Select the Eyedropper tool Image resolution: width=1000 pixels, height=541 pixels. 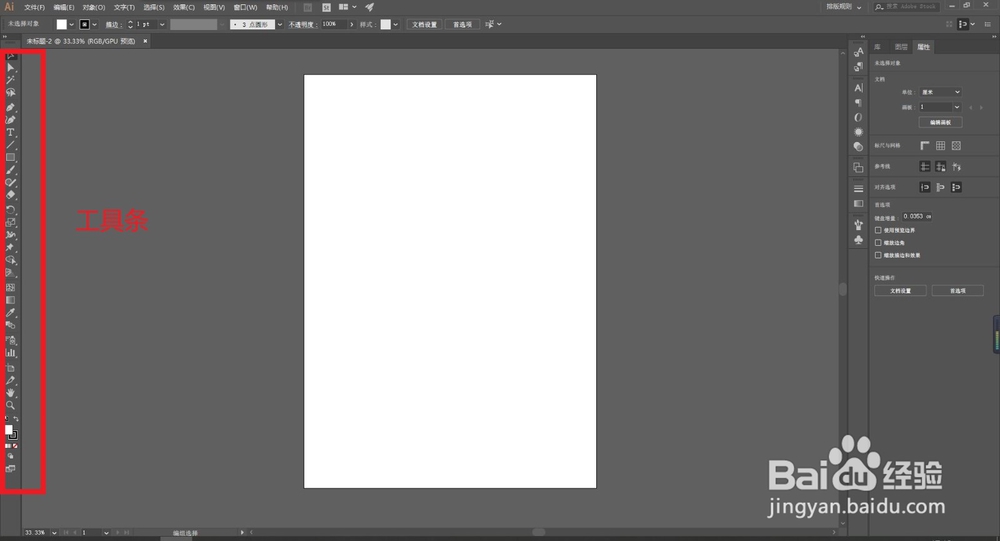[11, 313]
